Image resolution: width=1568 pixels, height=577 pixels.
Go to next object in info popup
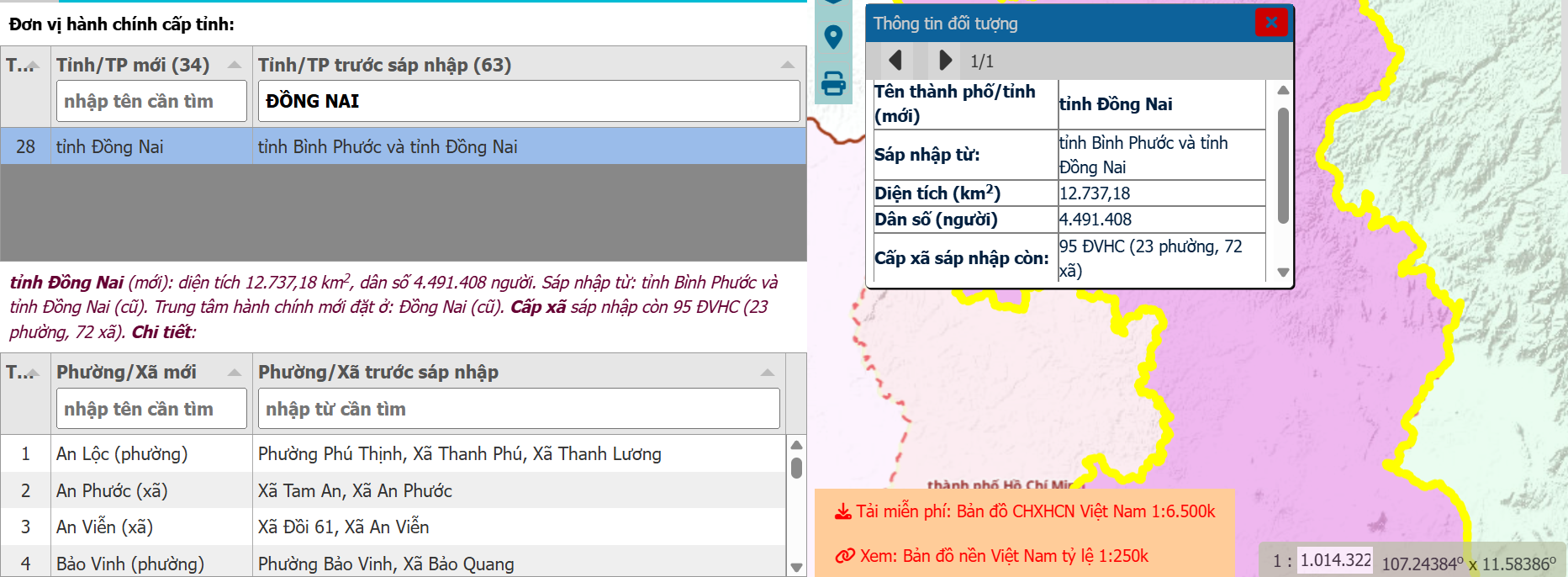coord(945,61)
